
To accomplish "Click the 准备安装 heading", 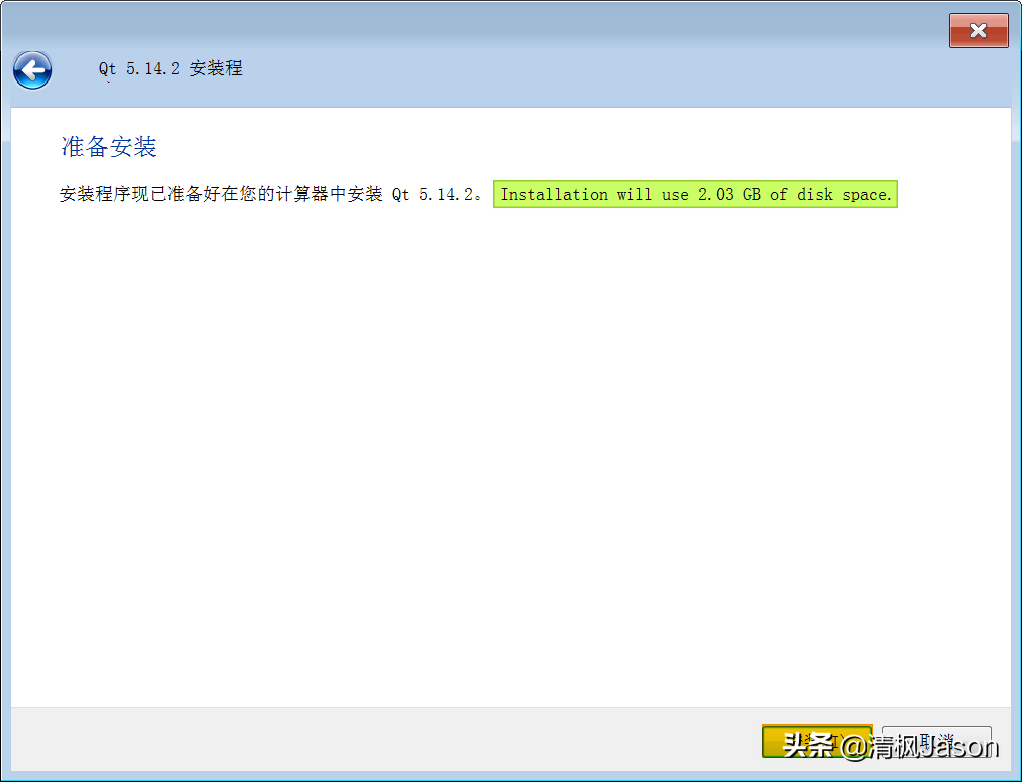I will coord(109,147).
